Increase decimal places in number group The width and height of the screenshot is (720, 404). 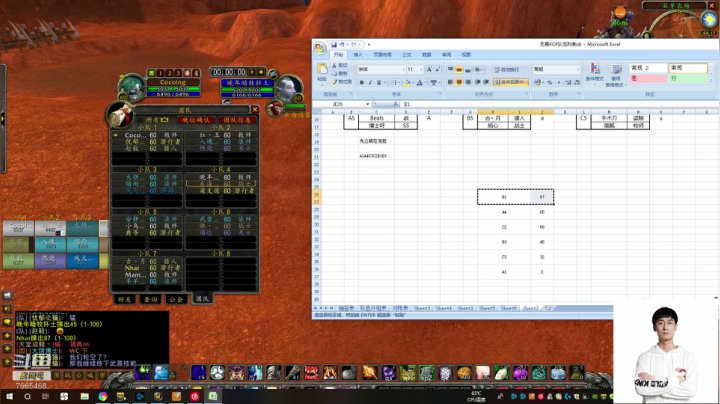tap(569, 83)
